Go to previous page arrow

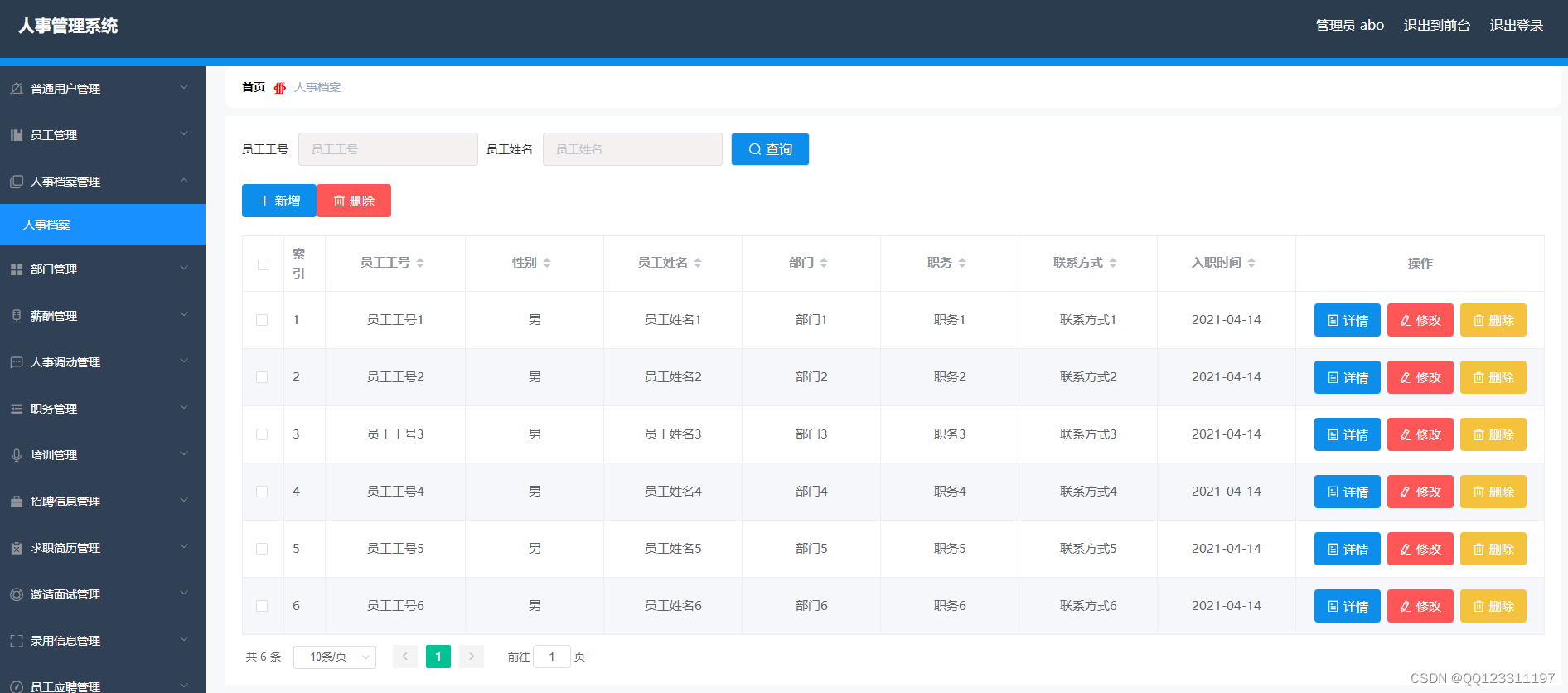(405, 657)
